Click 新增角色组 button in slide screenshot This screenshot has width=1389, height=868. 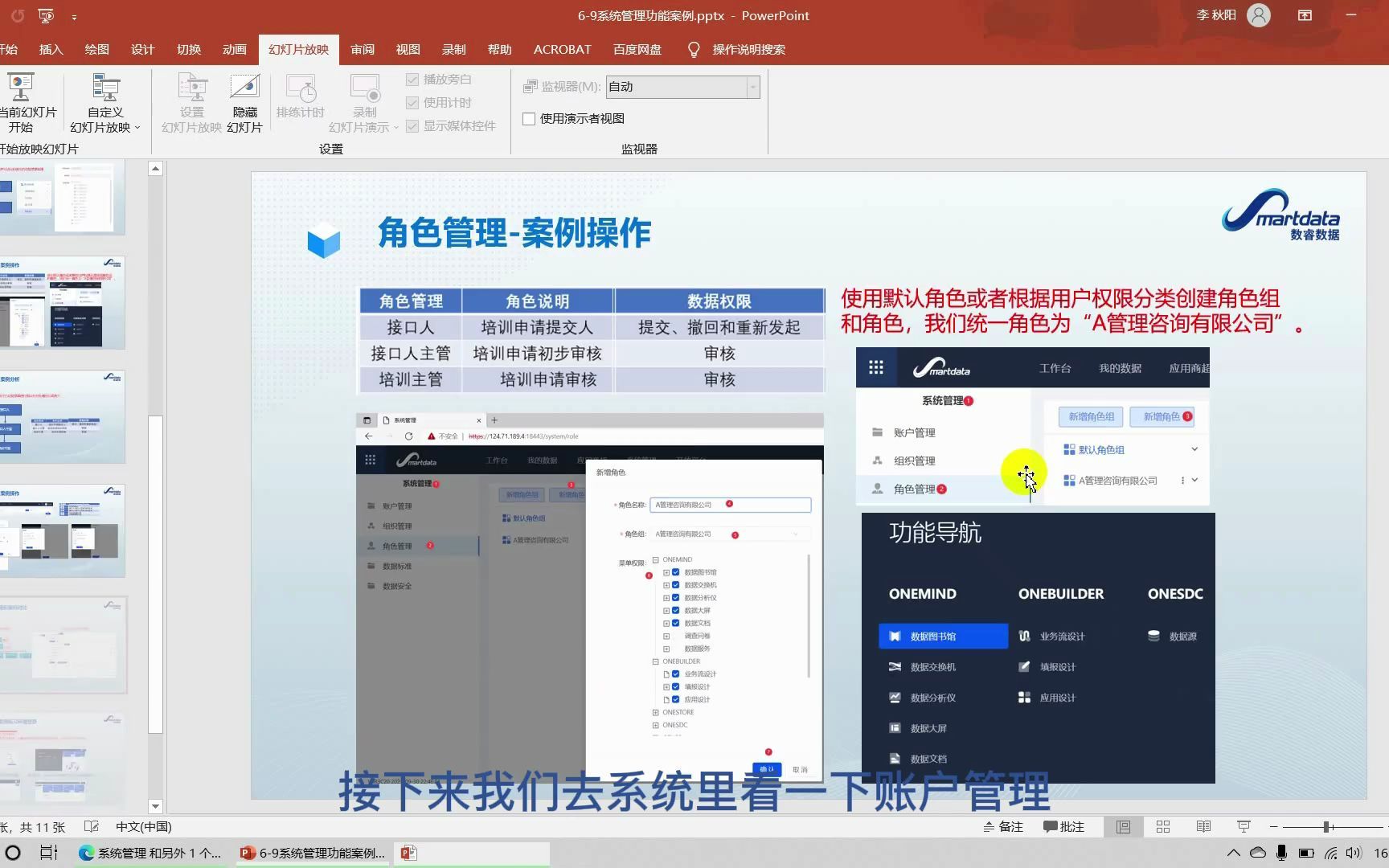click(1091, 416)
